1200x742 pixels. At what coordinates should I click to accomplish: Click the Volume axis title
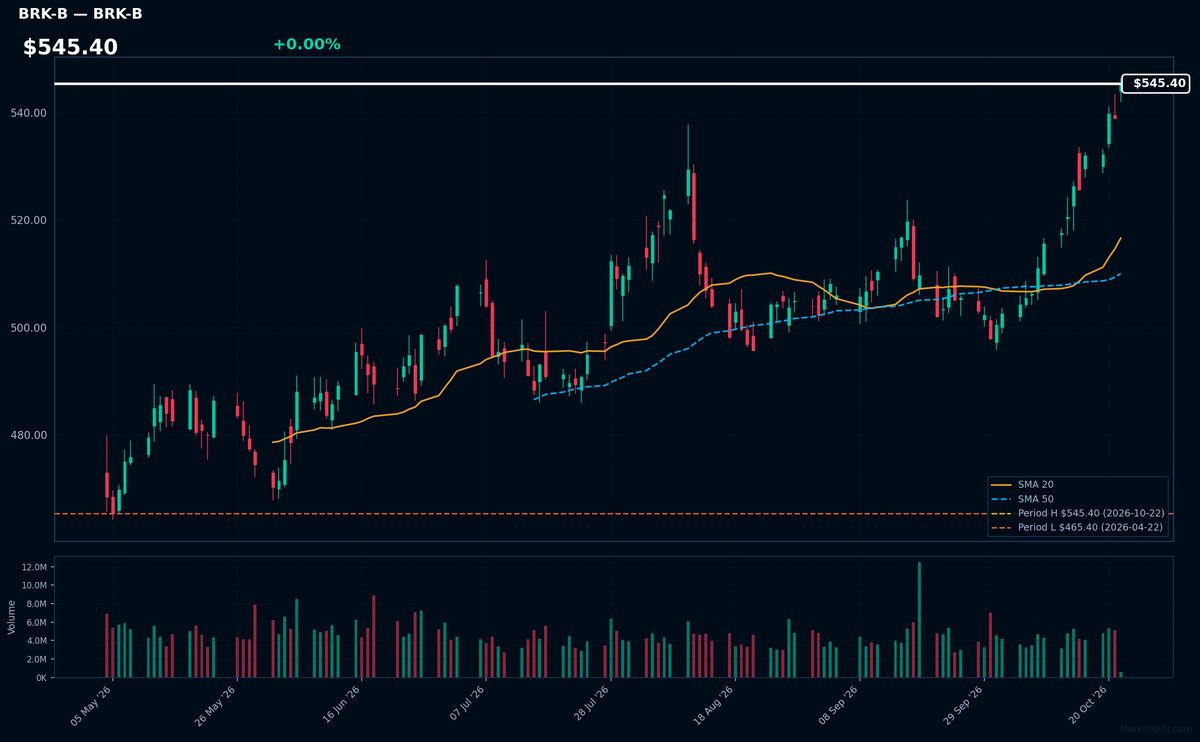(11, 617)
